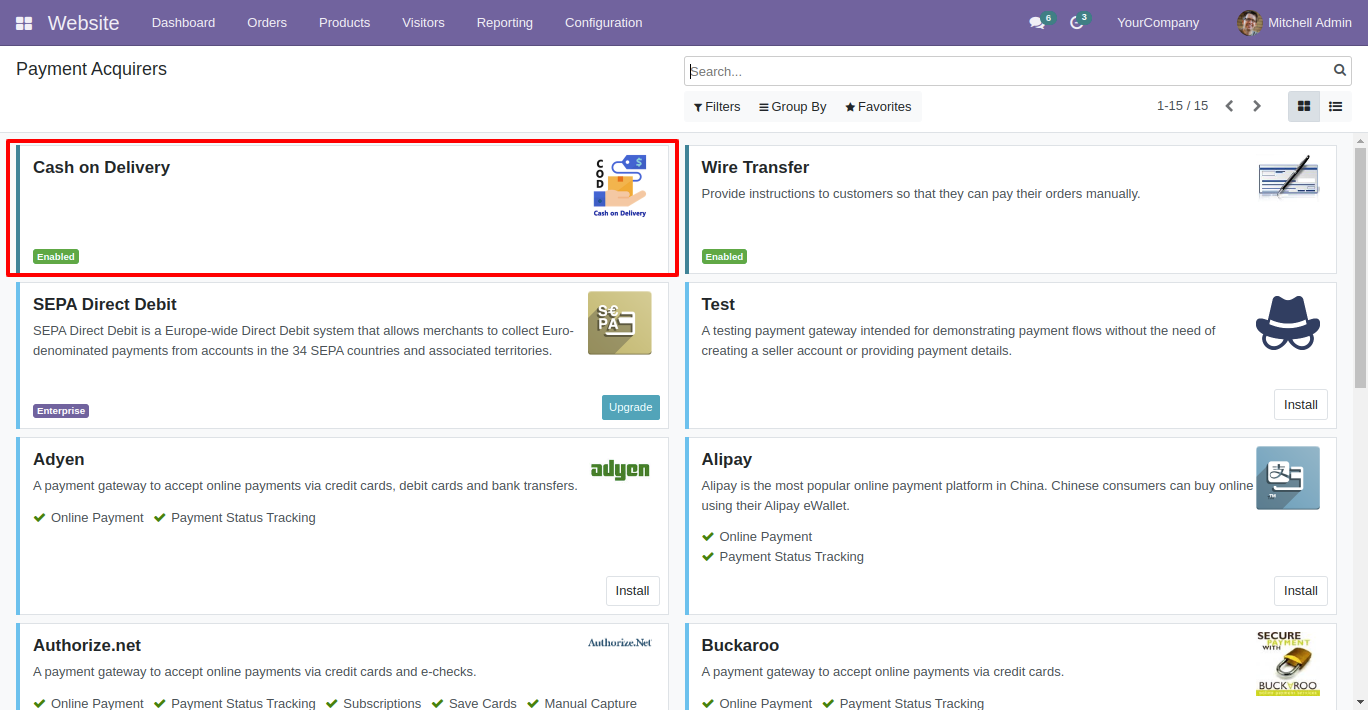Install the Test payment acquirer
This screenshot has height=710, width=1368.
1301,405
